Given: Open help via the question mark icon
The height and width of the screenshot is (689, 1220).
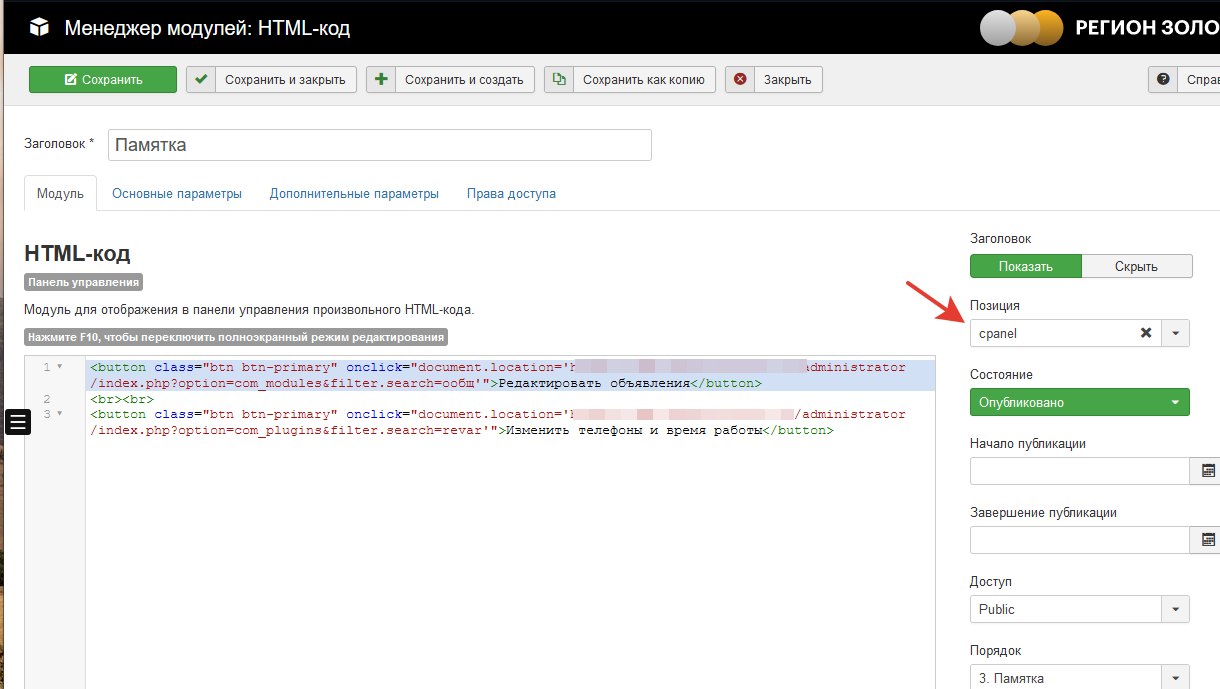Looking at the screenshot, I should pos(1163,80).
